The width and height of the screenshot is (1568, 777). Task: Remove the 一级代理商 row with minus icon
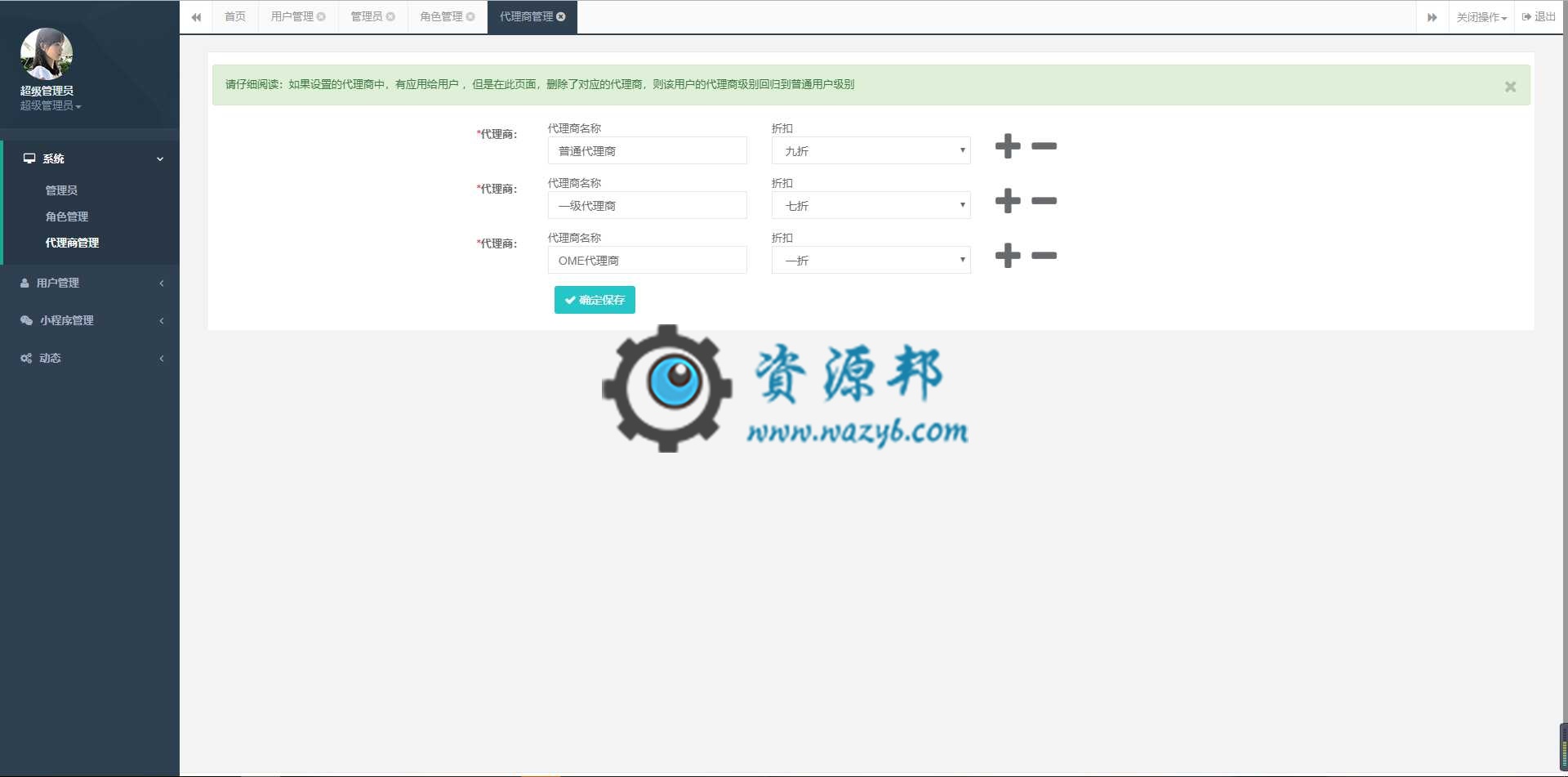[x=1044, y=201]
